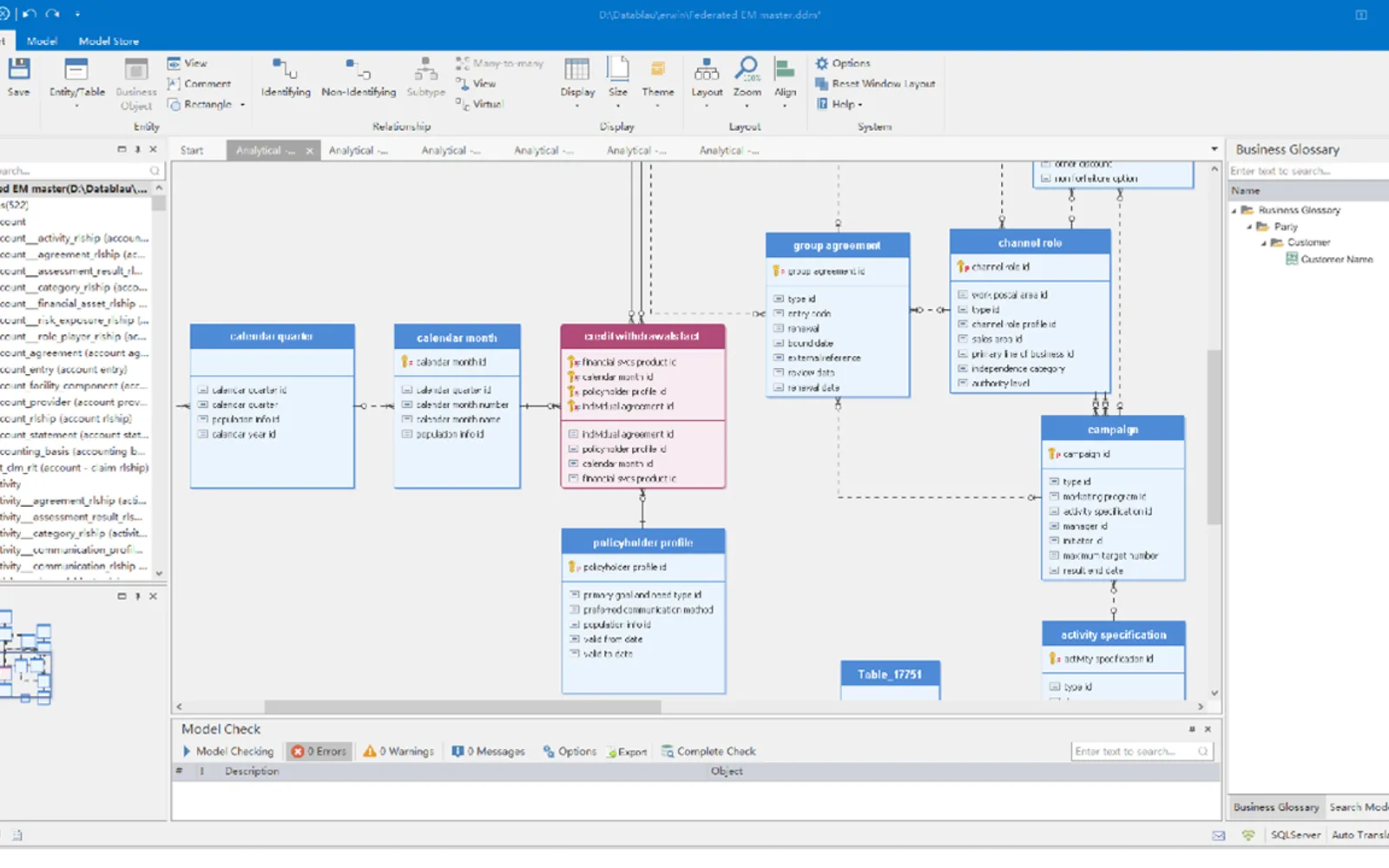
Task: Open the Start diagram tab
Action: pos(192,150)
